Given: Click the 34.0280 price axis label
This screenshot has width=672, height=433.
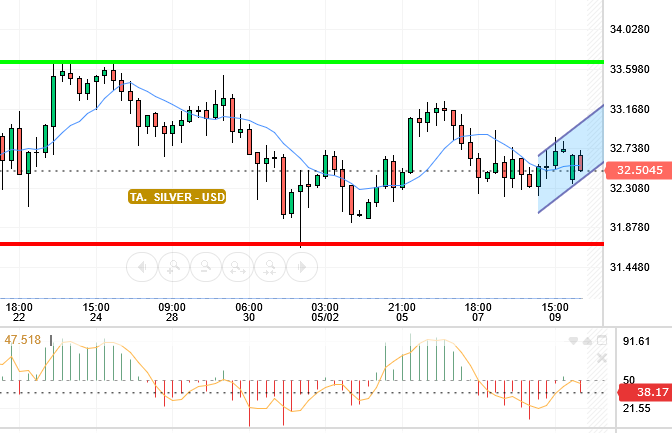Looking at the screenshot, I should point(630,29).
